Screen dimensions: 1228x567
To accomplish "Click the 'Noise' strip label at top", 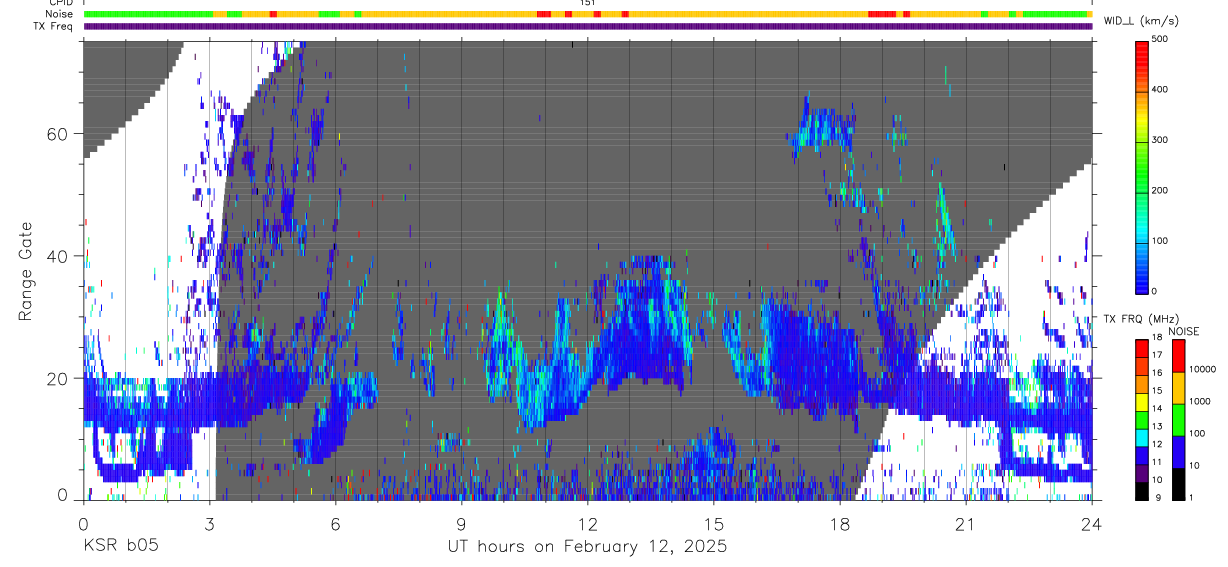I will pos(58,14).
